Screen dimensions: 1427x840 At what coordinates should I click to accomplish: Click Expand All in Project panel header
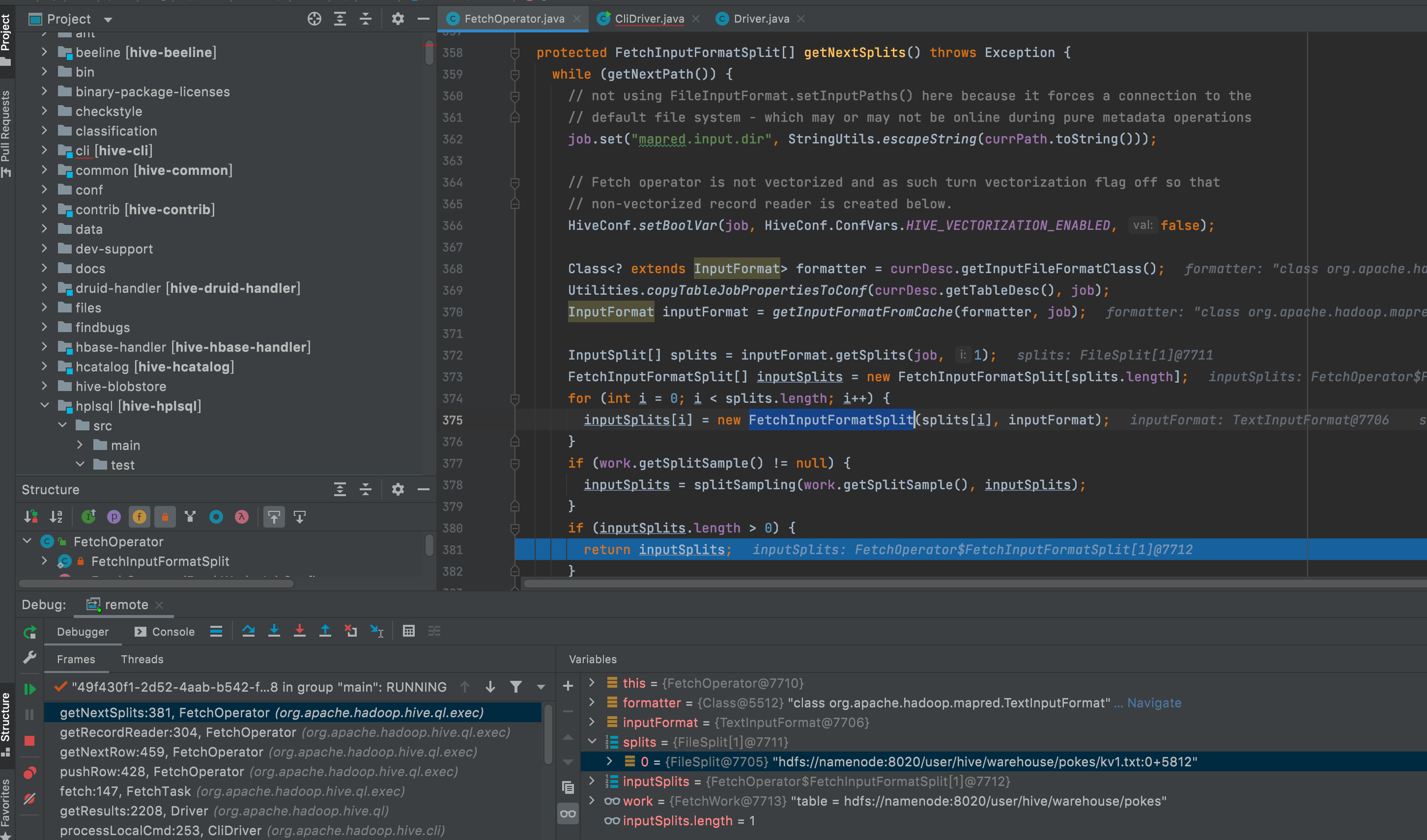(340, 19)
